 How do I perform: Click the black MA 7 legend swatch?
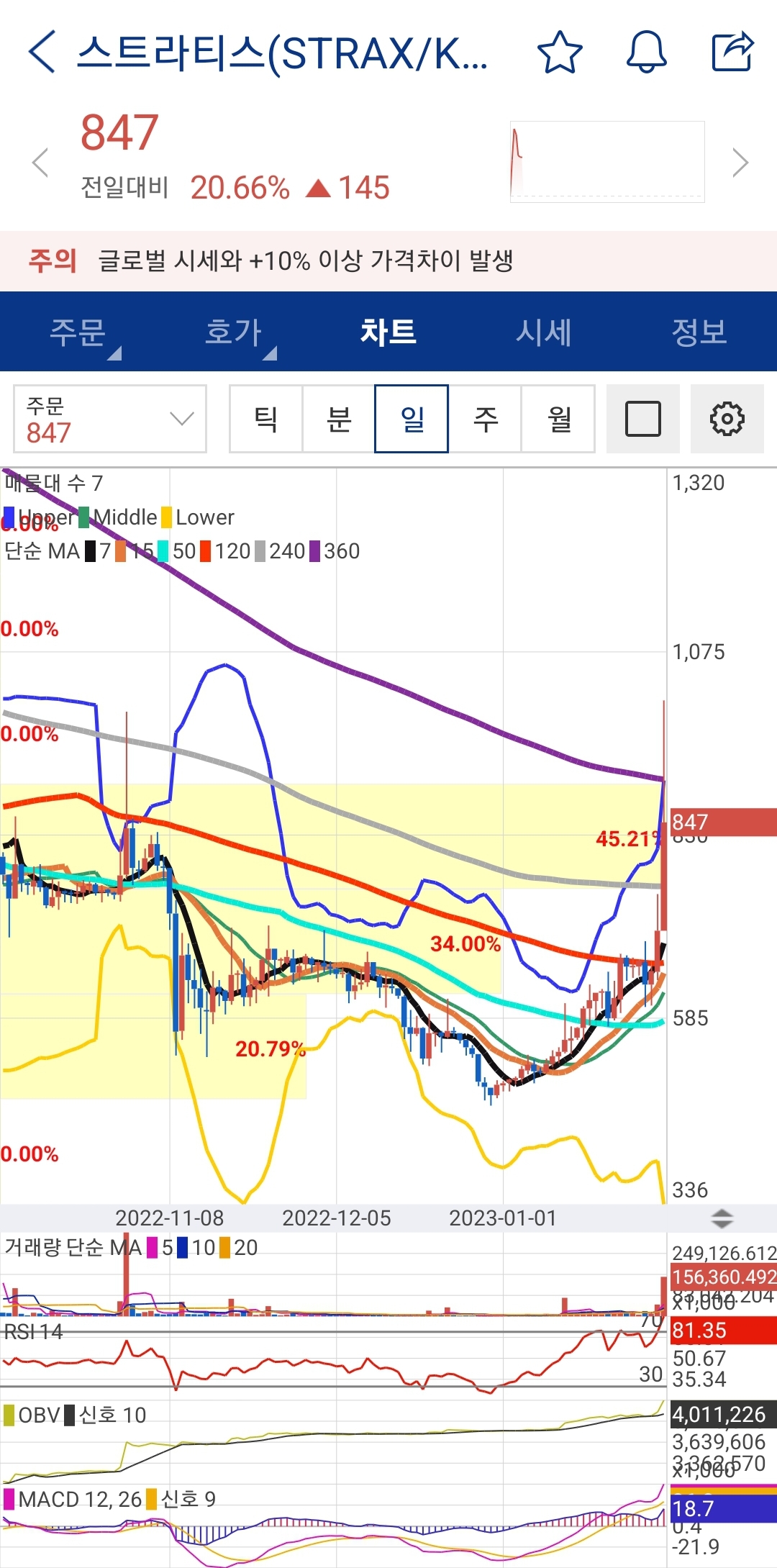point(91,551)
